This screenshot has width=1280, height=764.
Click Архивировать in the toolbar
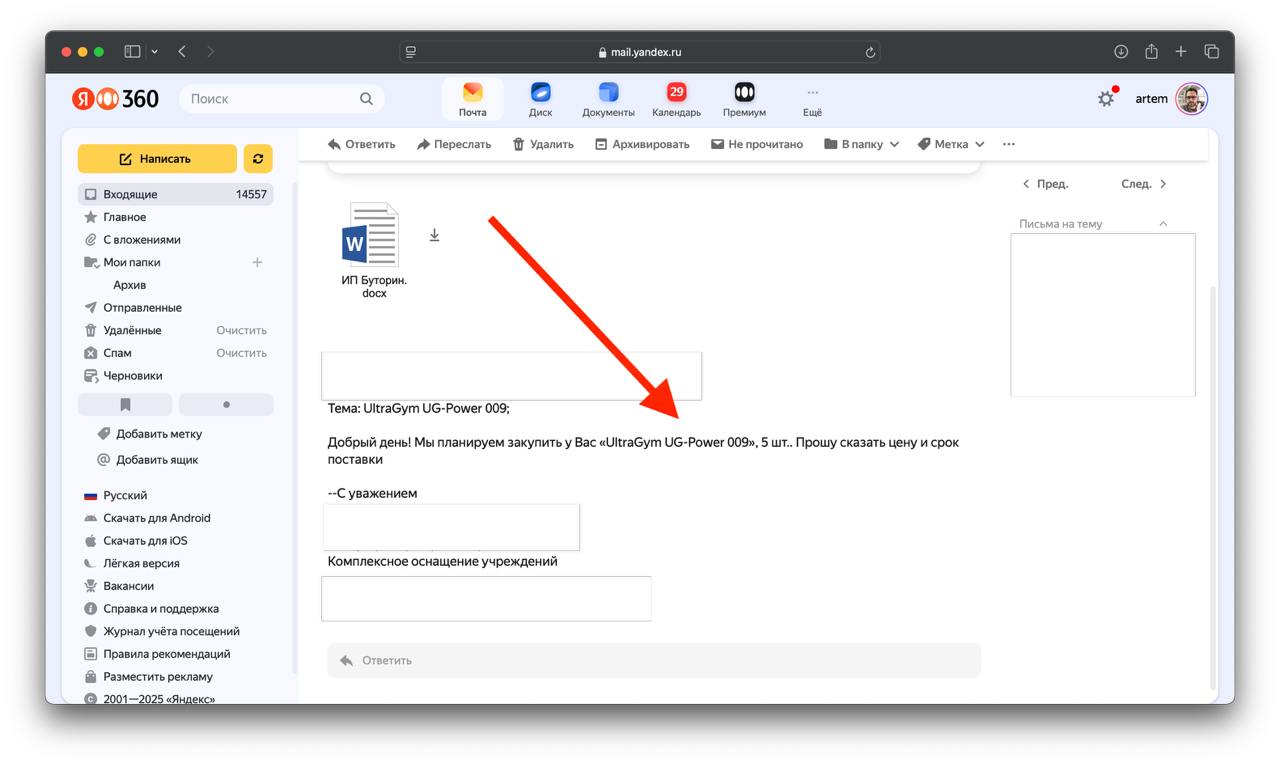pos(642,144)
